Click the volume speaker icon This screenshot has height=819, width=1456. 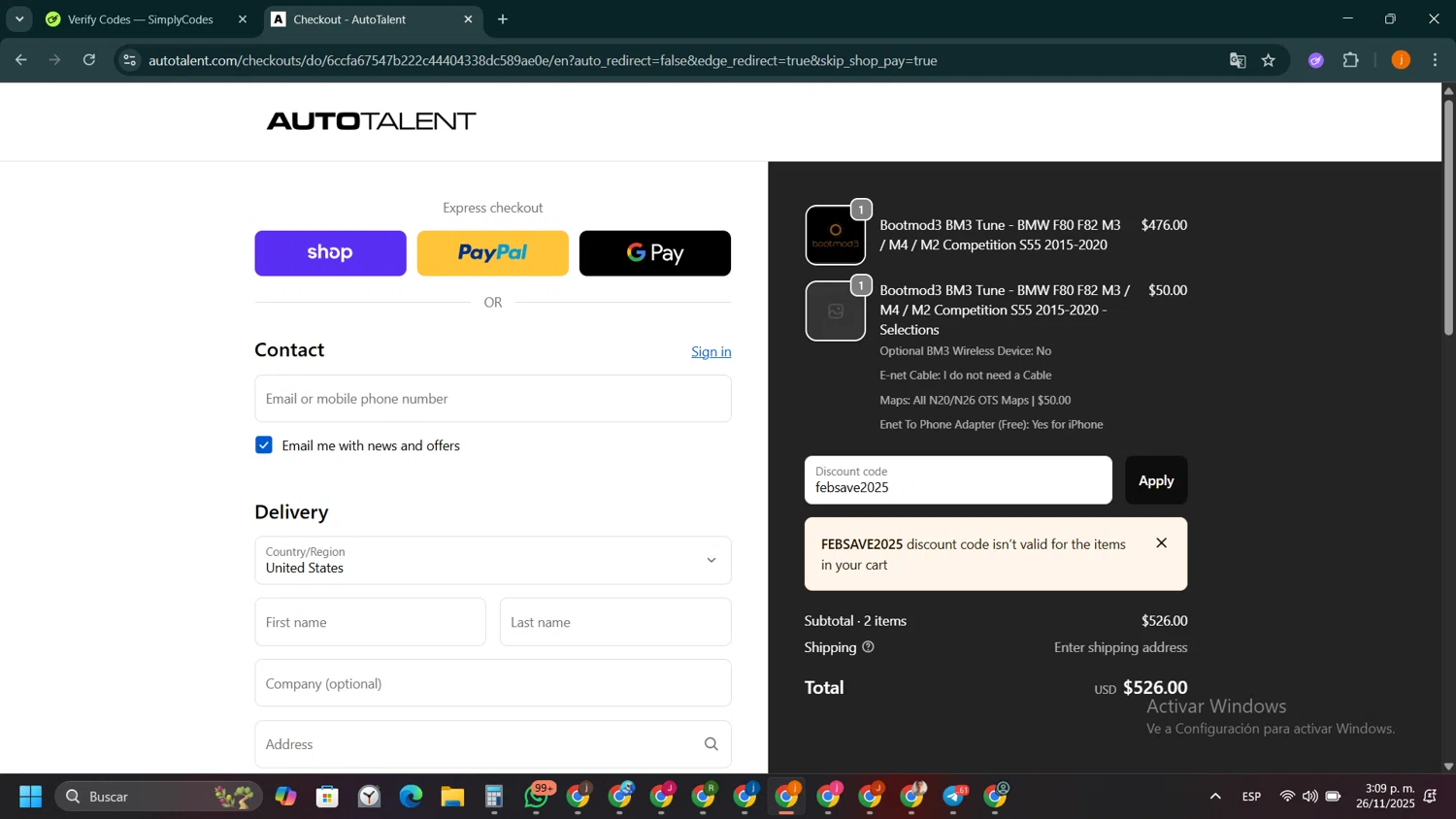pyautogui.click(x=1310, y=797)
